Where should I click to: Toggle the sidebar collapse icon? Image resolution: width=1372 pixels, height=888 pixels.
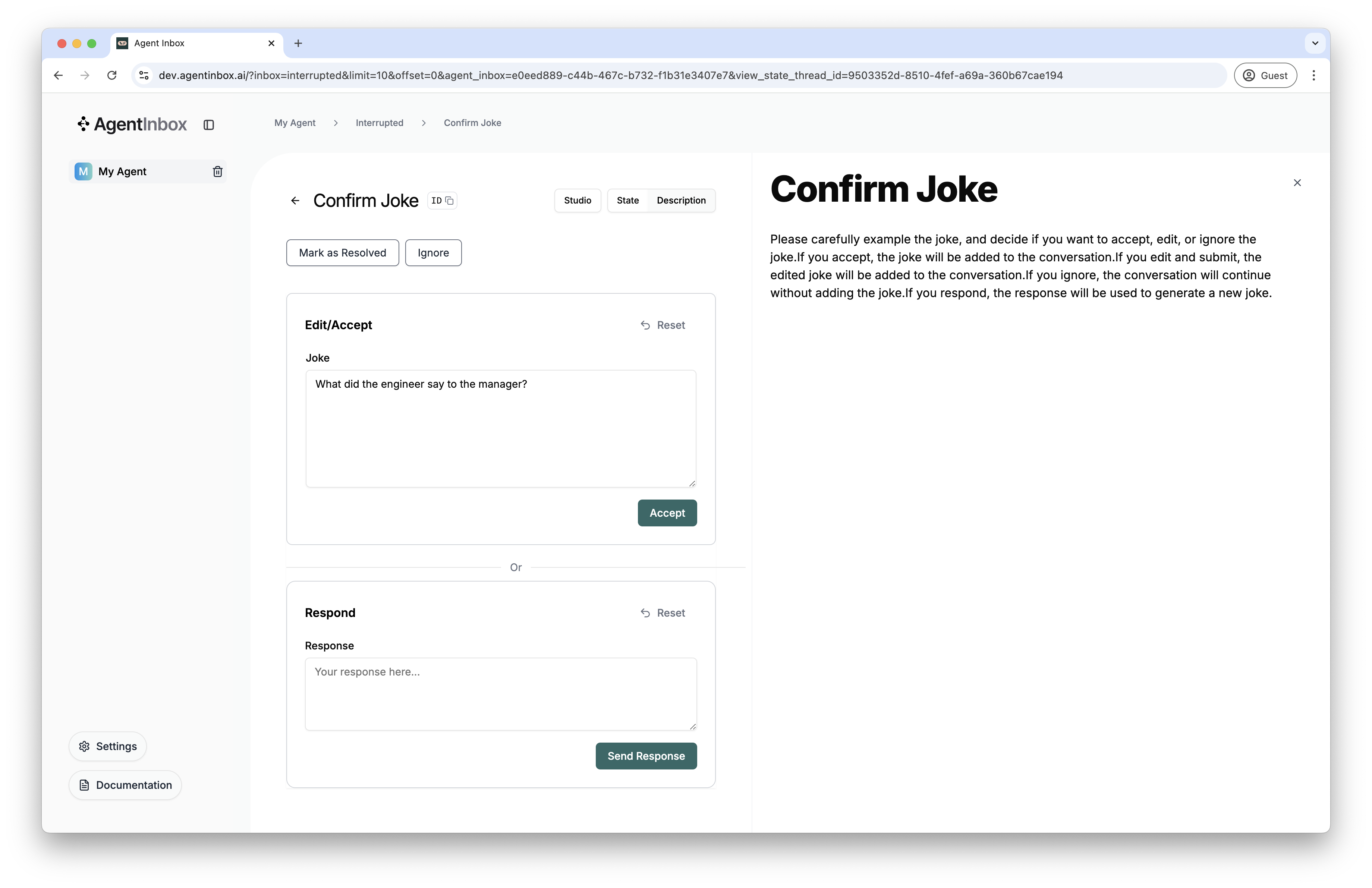click(x=209, y=125)
